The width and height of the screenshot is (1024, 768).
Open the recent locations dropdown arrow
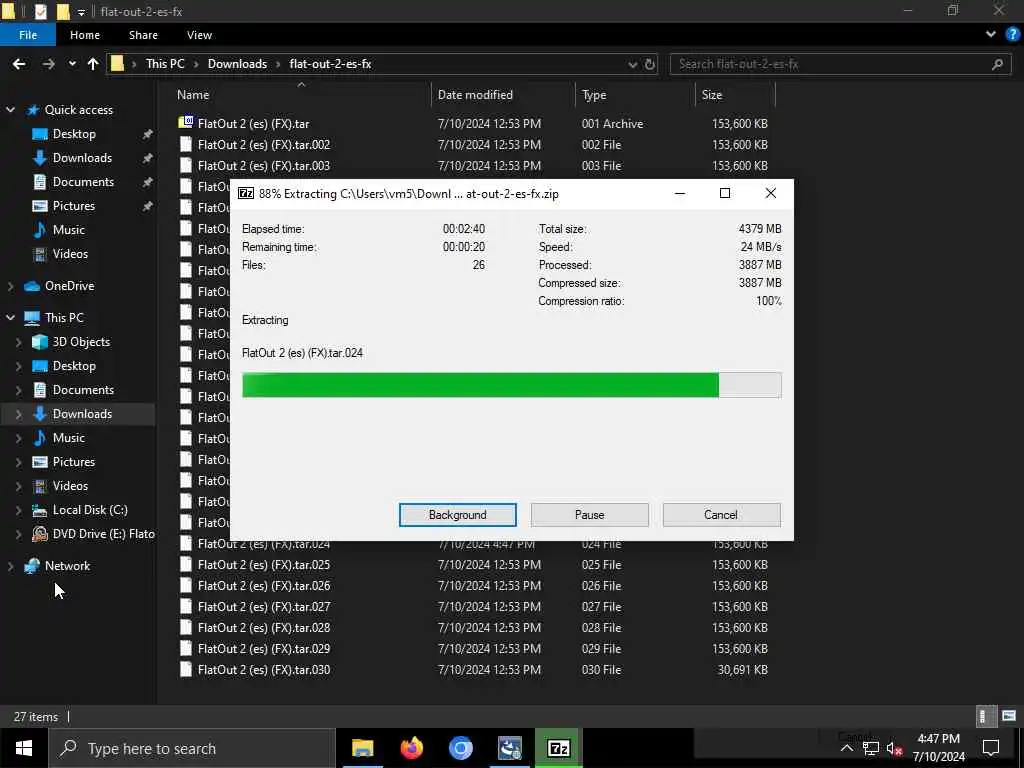pos(72,64)
